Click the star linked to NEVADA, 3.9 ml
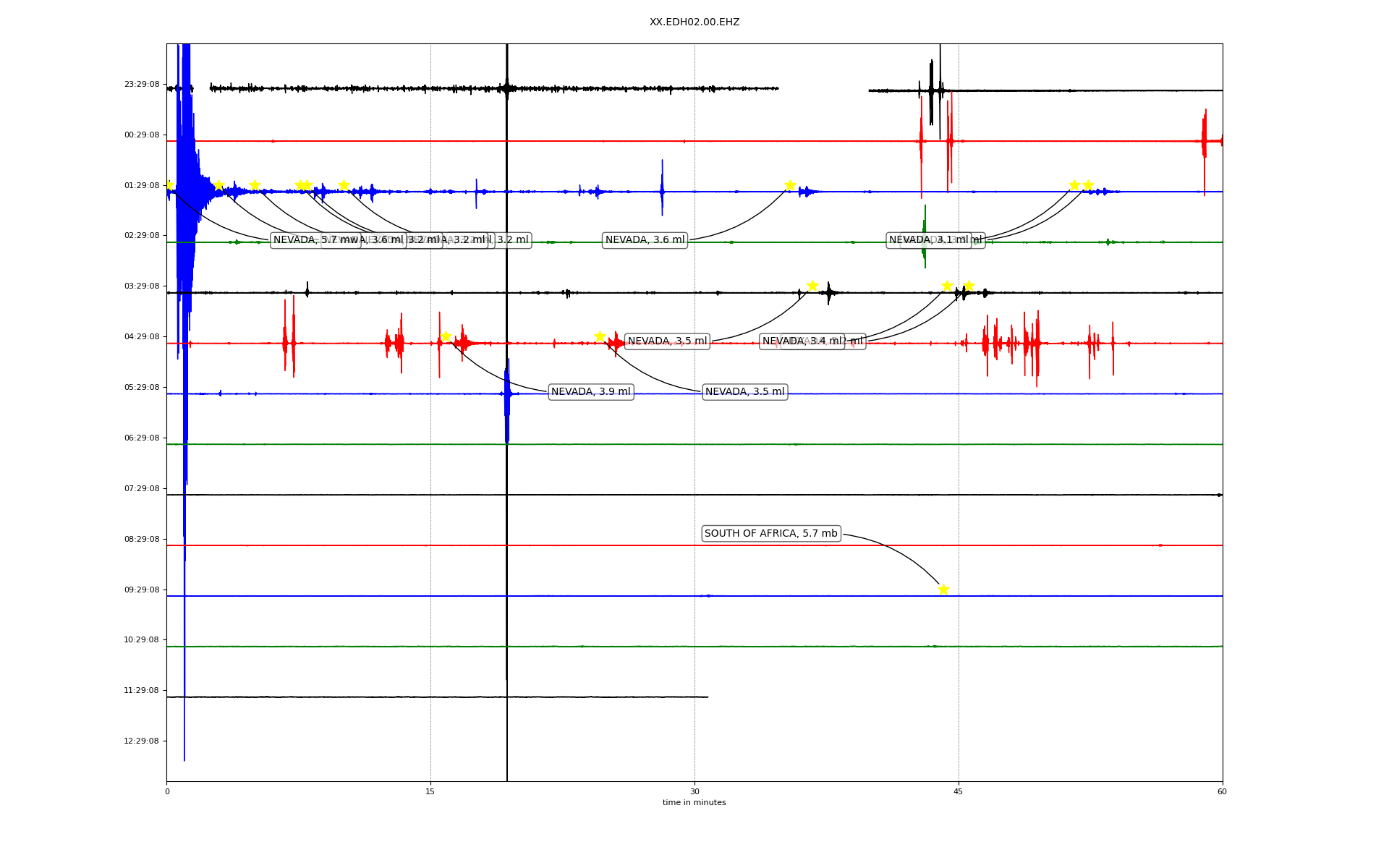This screenshot has width=1389, height=868. [x=446, y=336]
